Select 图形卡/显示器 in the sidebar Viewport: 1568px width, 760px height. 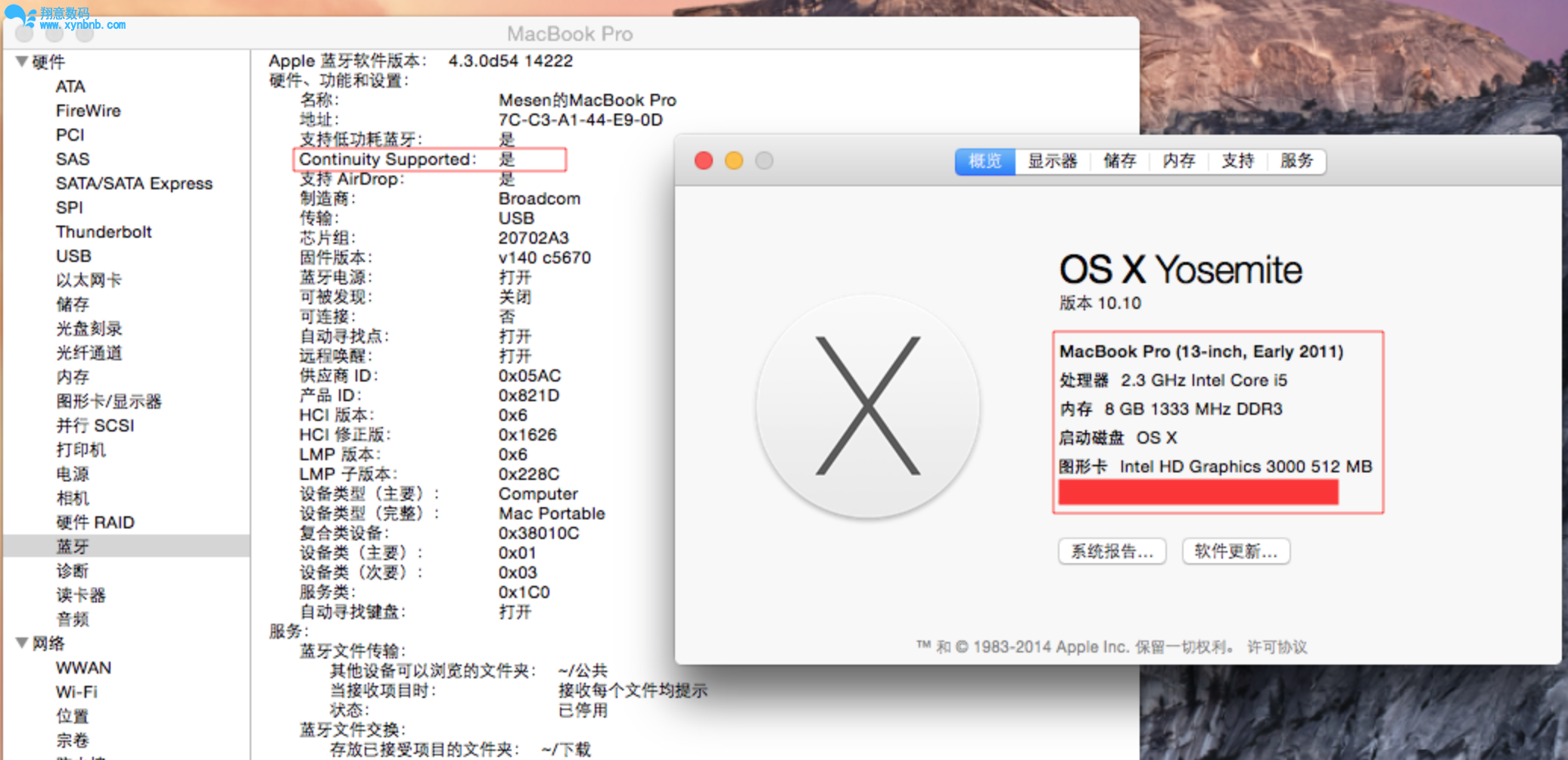[108, 401]
